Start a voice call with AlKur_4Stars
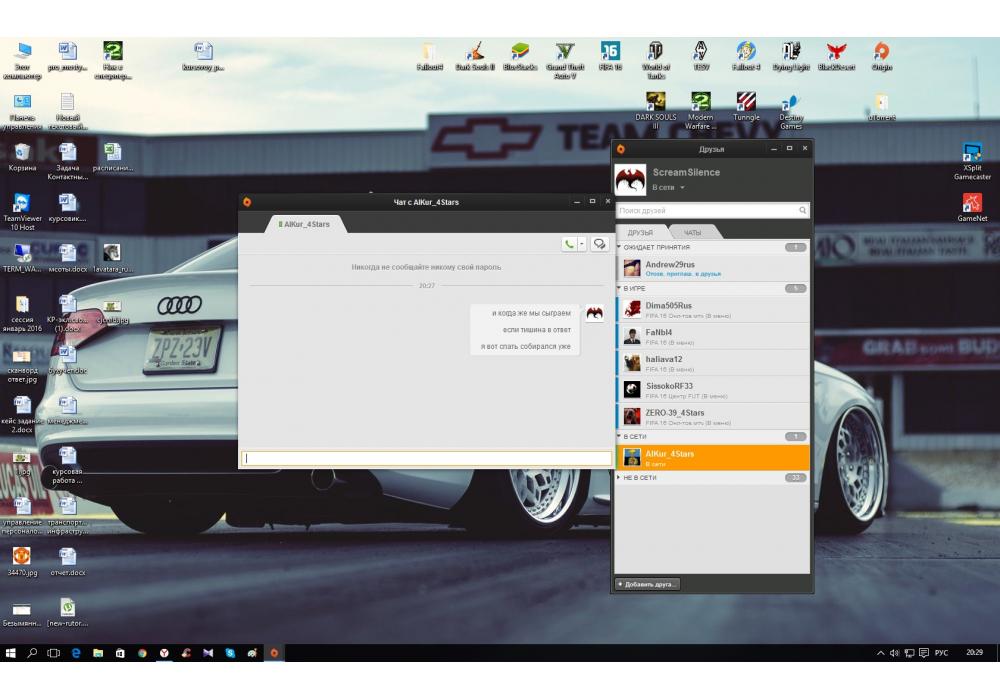This screenshot has width=1000, height=700. (569, 243)
